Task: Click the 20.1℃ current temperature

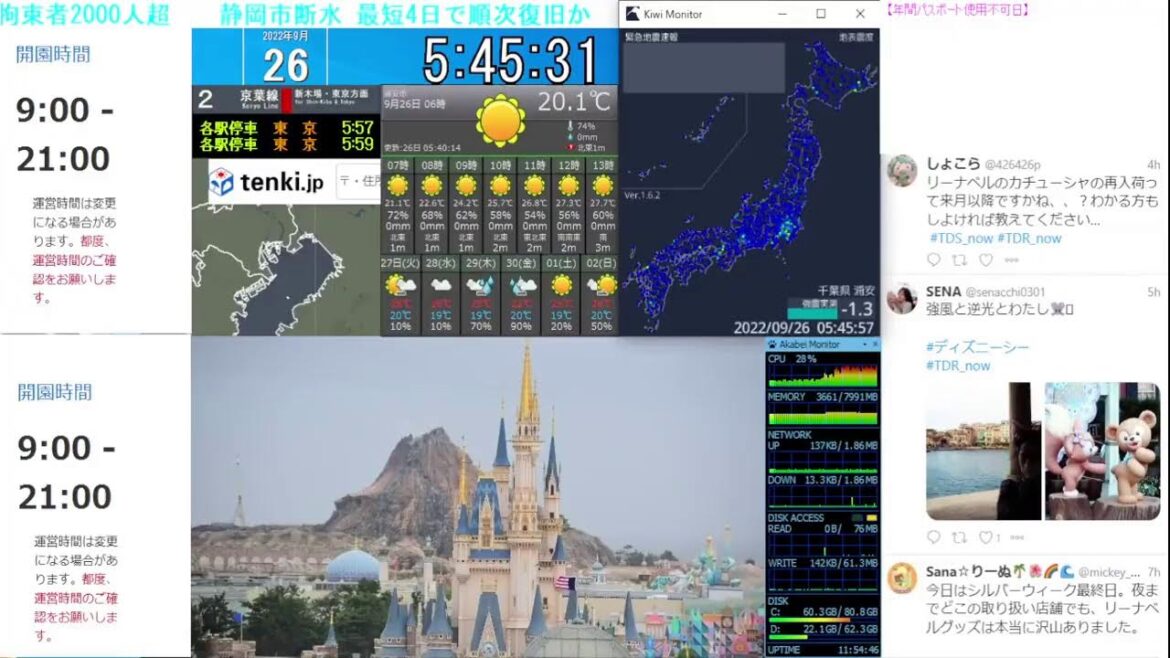Action: pos(573,101)
